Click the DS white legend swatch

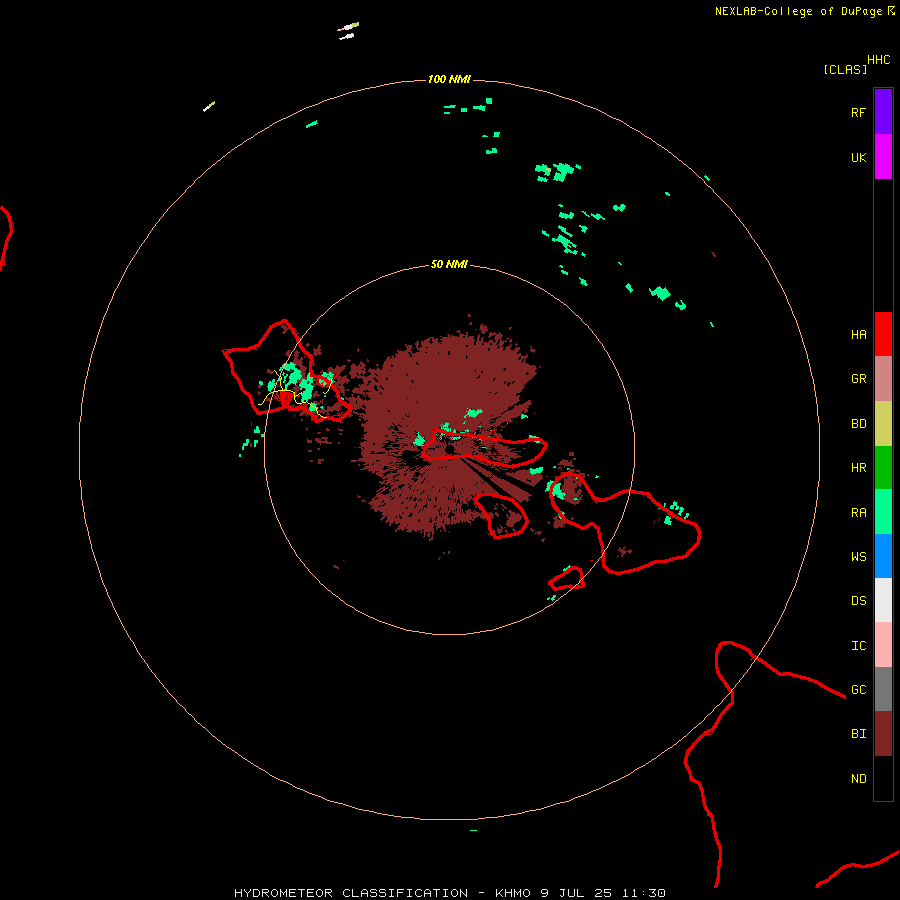pyautogui.click(x=883, y=600)
